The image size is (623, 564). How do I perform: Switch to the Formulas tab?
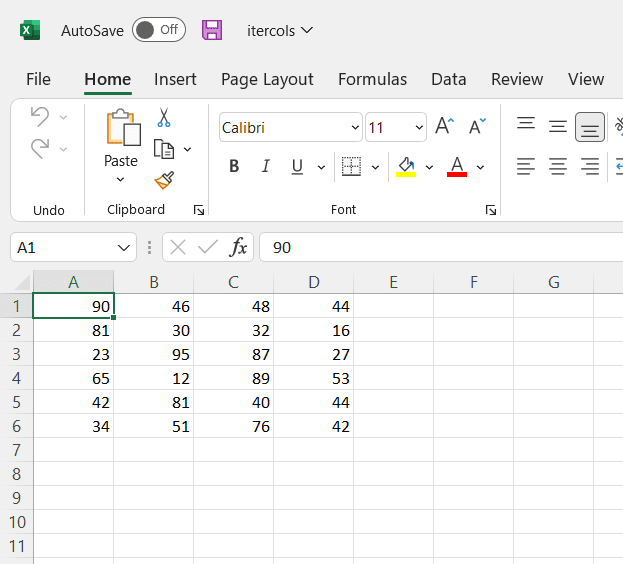coord(372,79)
